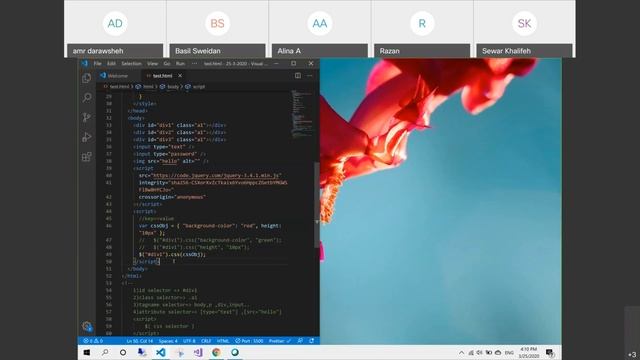This screenshot has width=640, height=360.
Task: Open the Run and Debug view icon
Action: click(x=87, y=137)
